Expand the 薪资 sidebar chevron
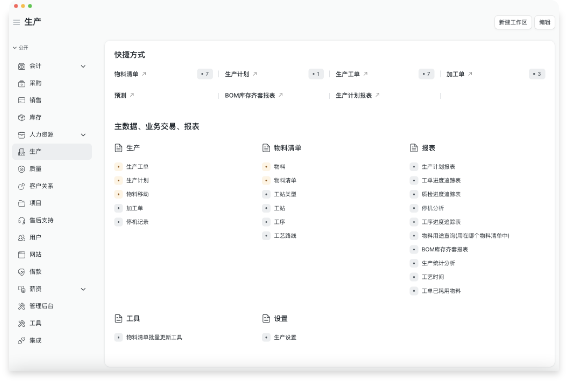The height and width of the screenshot is (383, 568). [x=83, y=289]
